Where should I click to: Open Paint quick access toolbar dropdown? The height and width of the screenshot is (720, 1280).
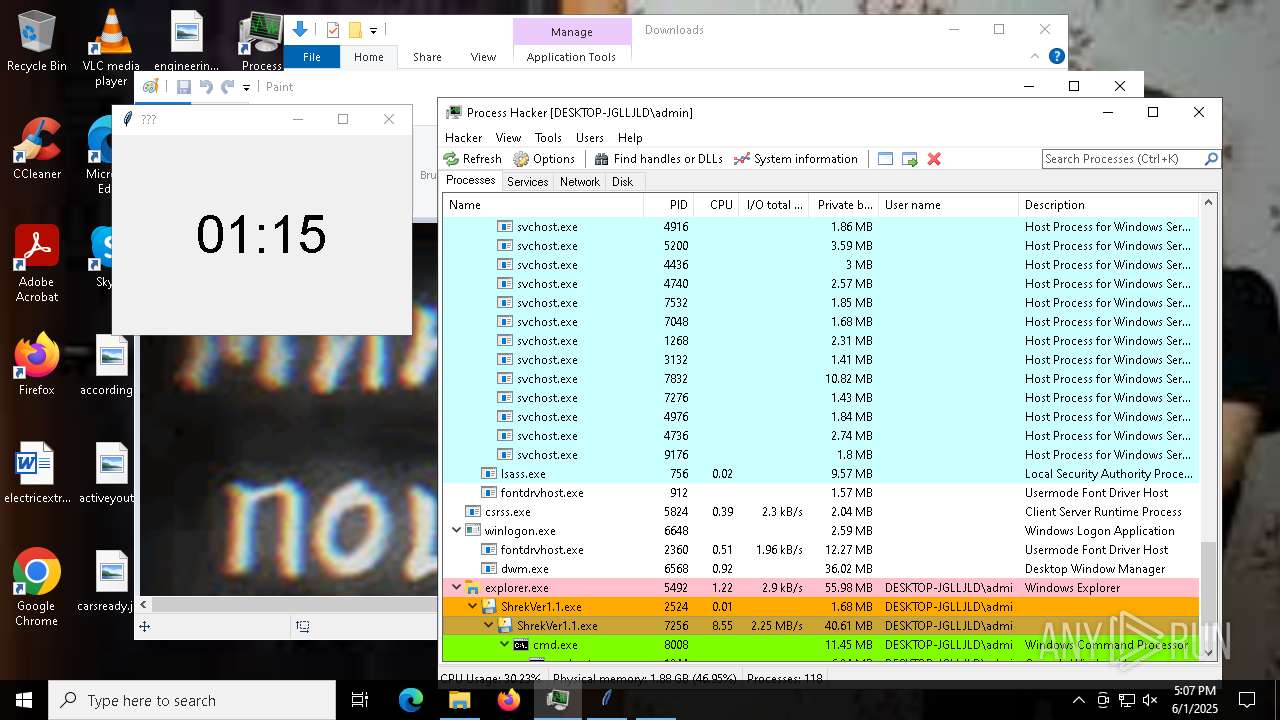click(x=246, y=88)
